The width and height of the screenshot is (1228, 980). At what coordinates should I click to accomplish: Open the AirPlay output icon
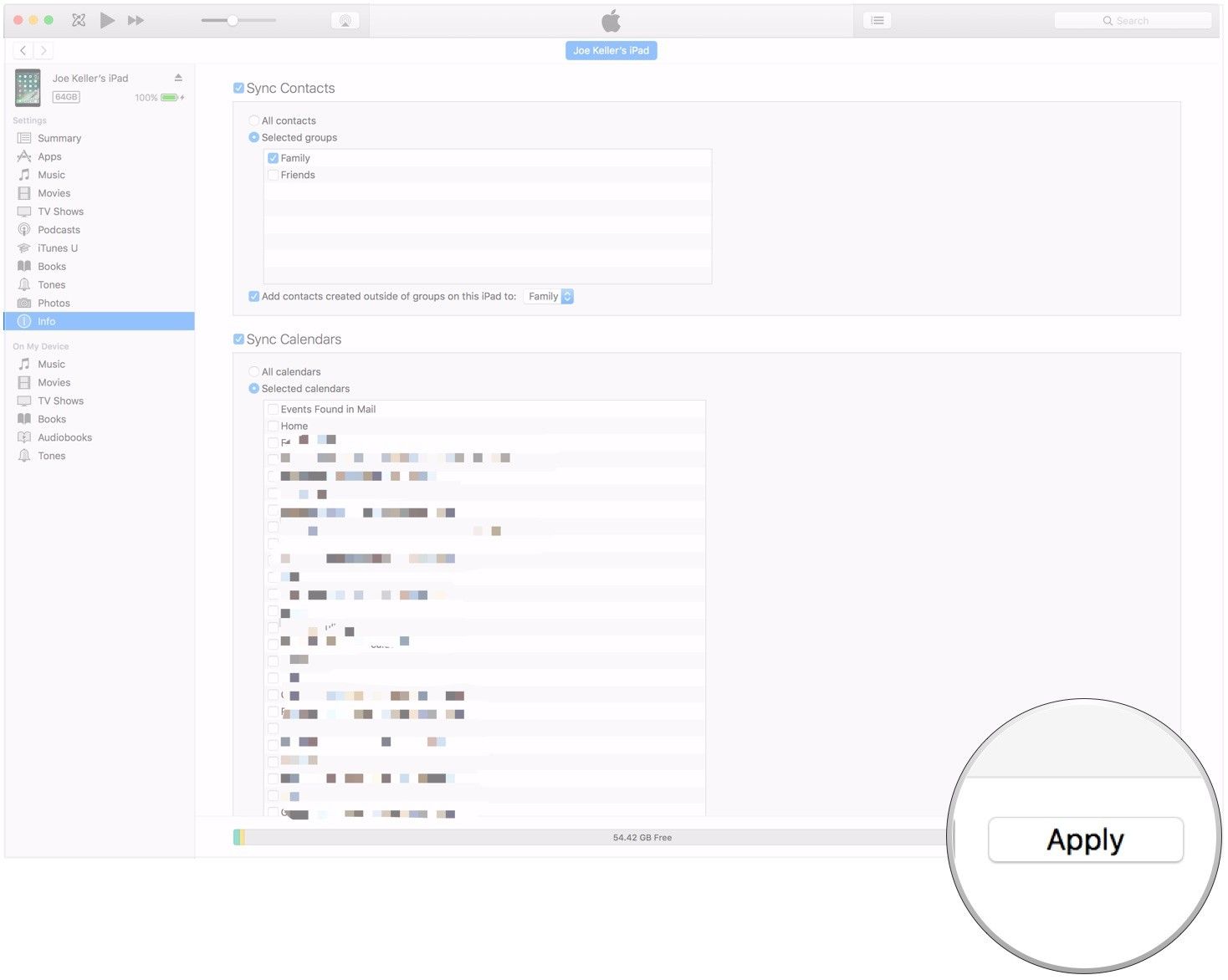coord(345,21)
